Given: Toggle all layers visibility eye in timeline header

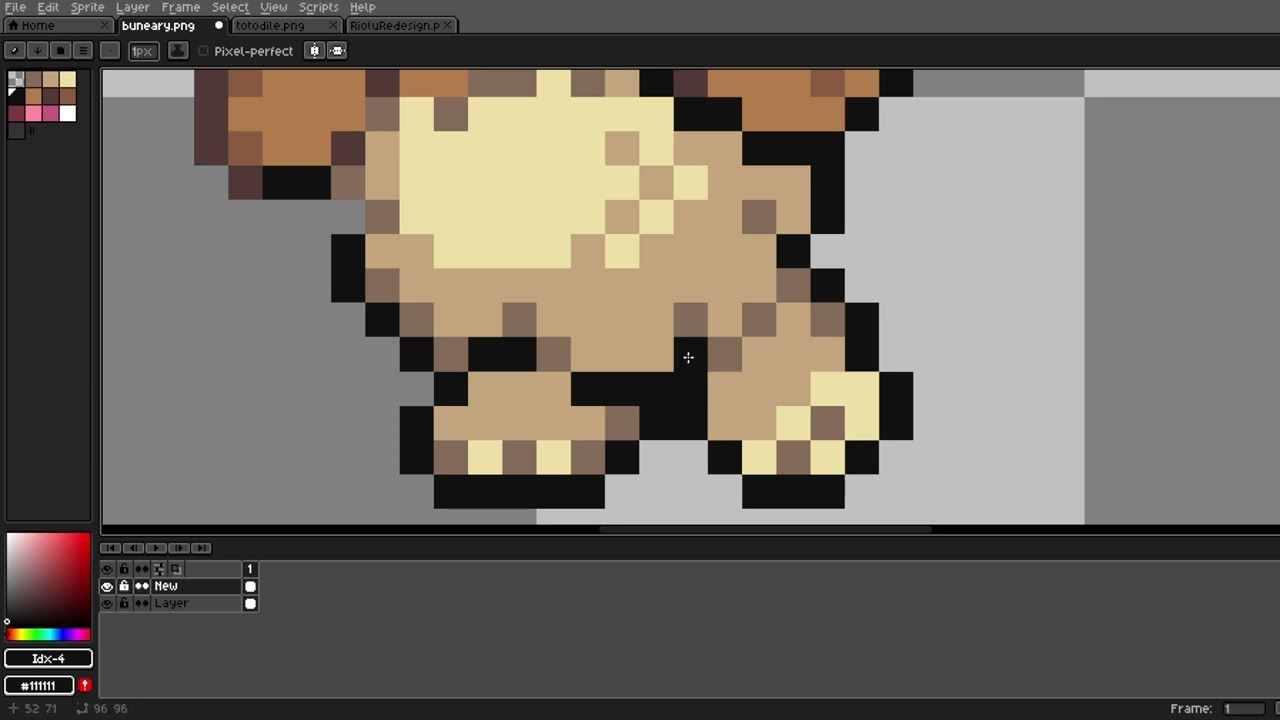Looking at the screenshot, I should pyautogui.click(x=107, y=569).
